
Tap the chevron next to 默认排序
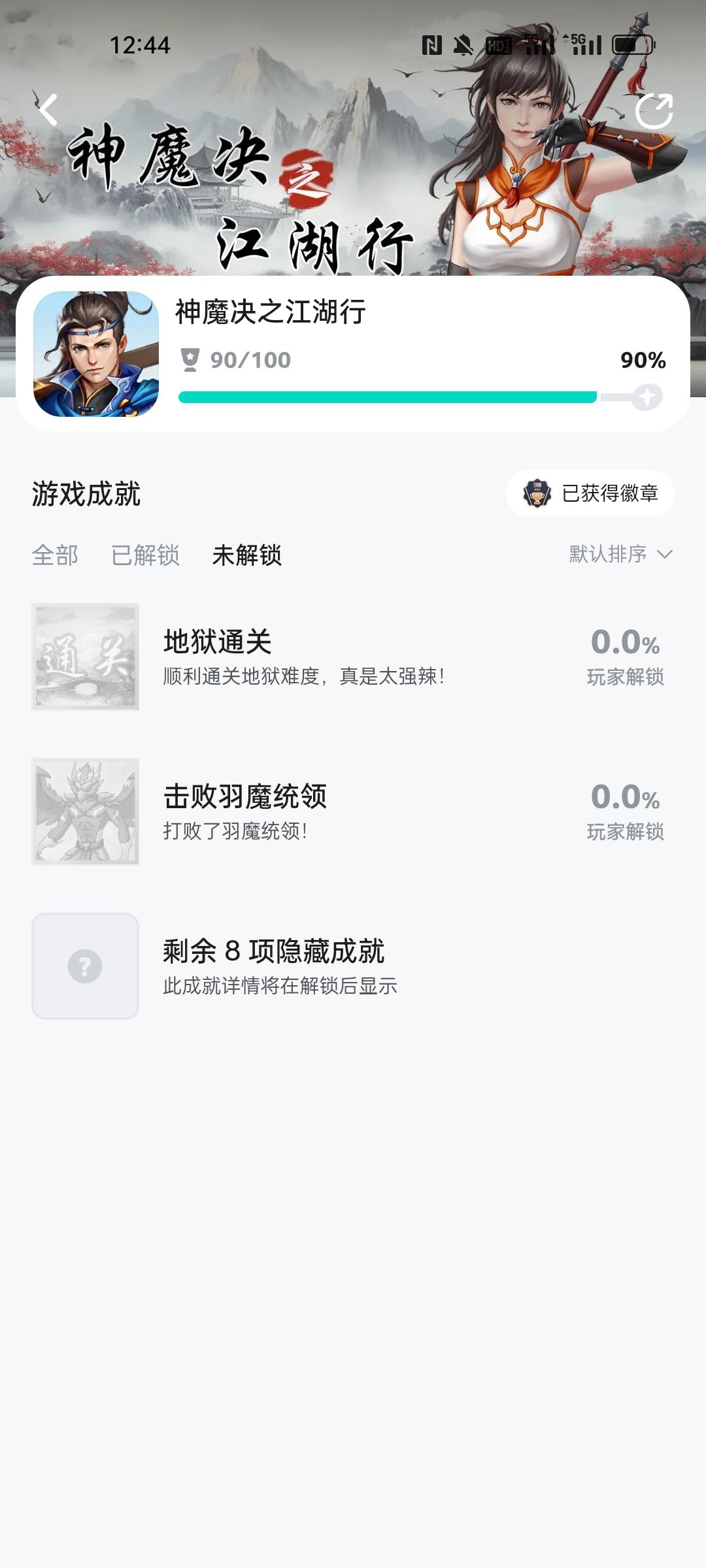pos(665,555)
